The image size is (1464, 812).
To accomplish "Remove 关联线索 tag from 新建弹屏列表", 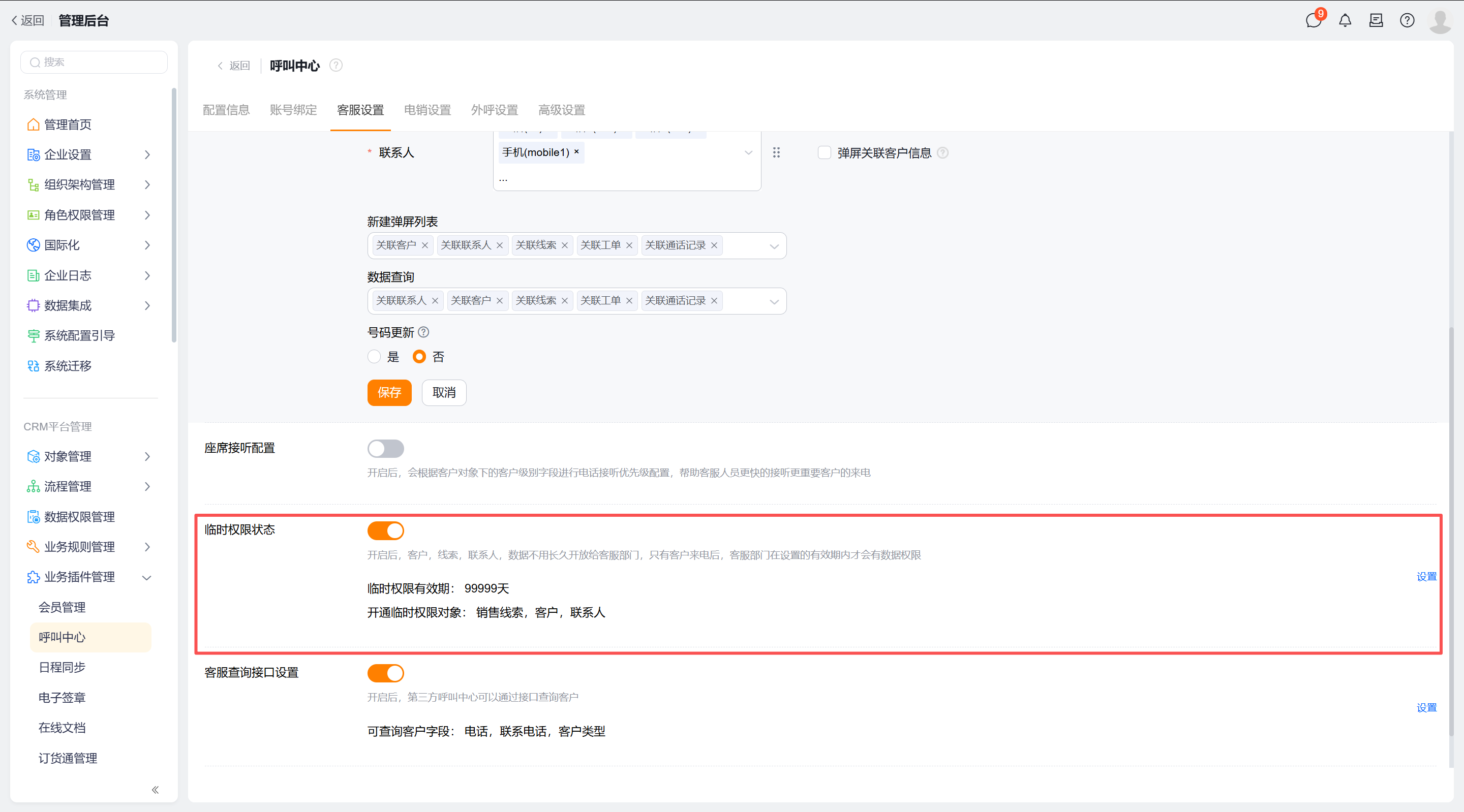I will 565,245.
